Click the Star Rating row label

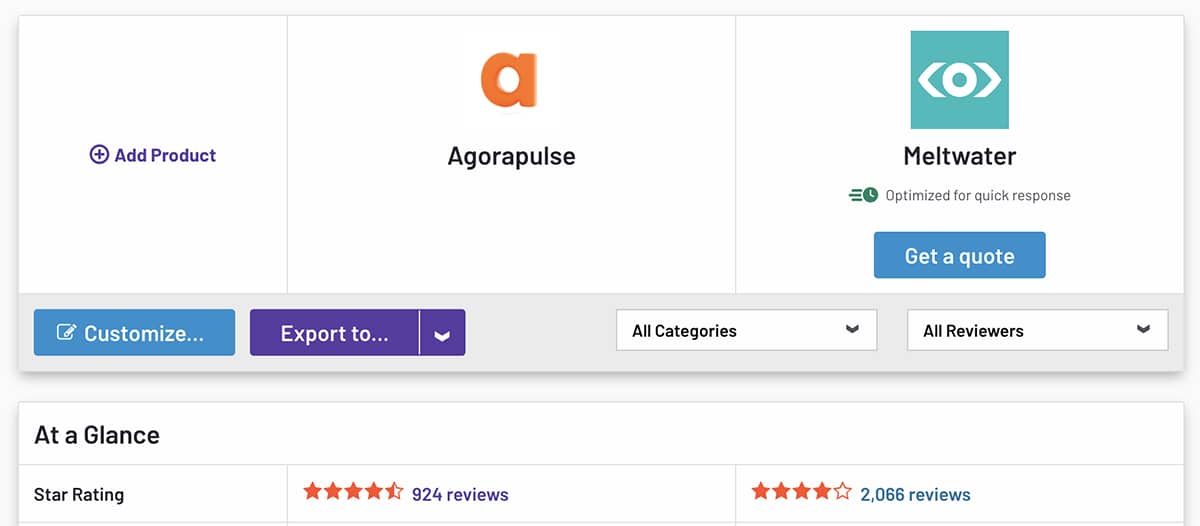(79, 494)
